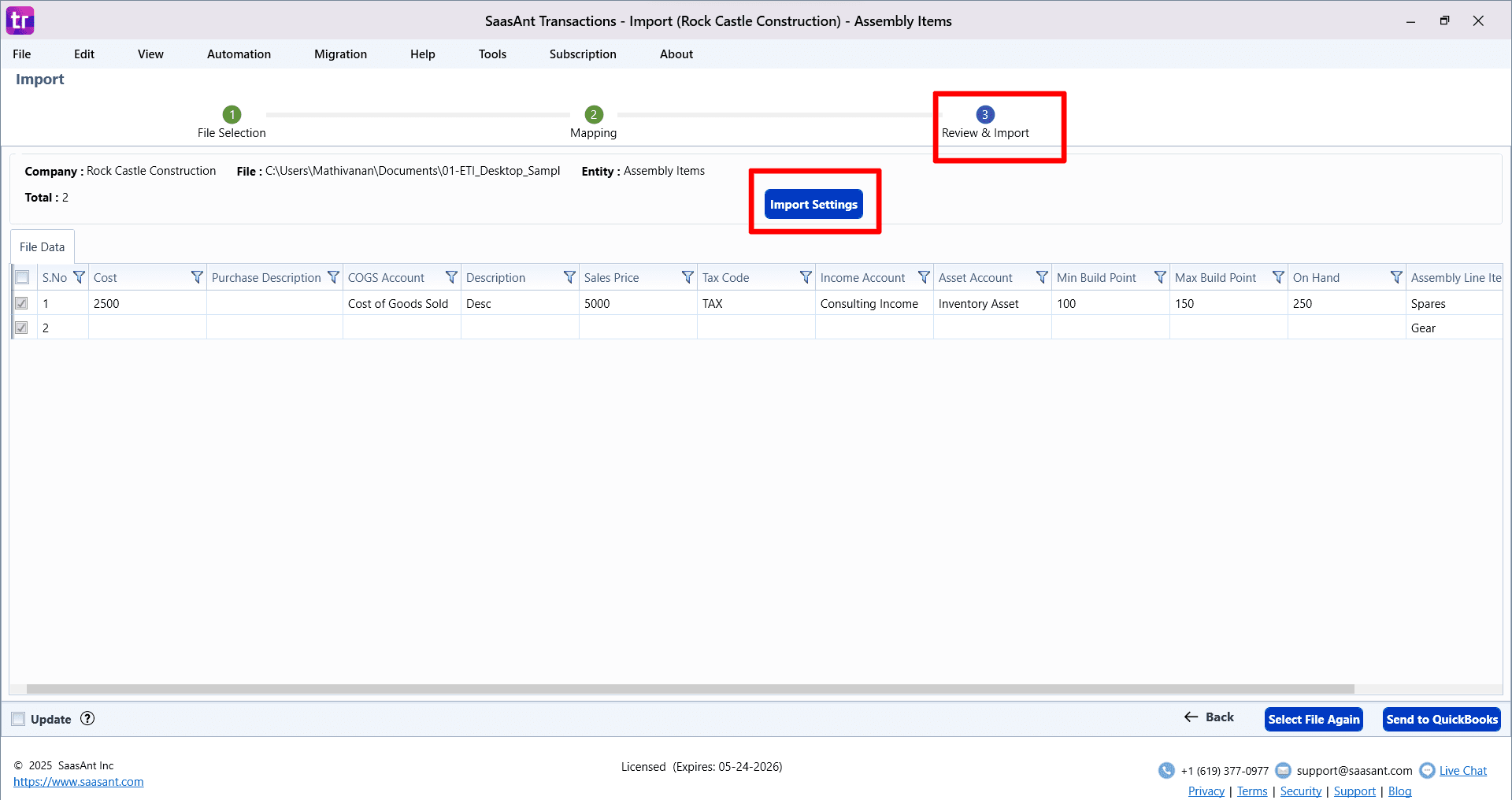Viewport: 1512px width, 800px height.
Task: Filter the Min Build Point column
Action: coord(1160,277)
